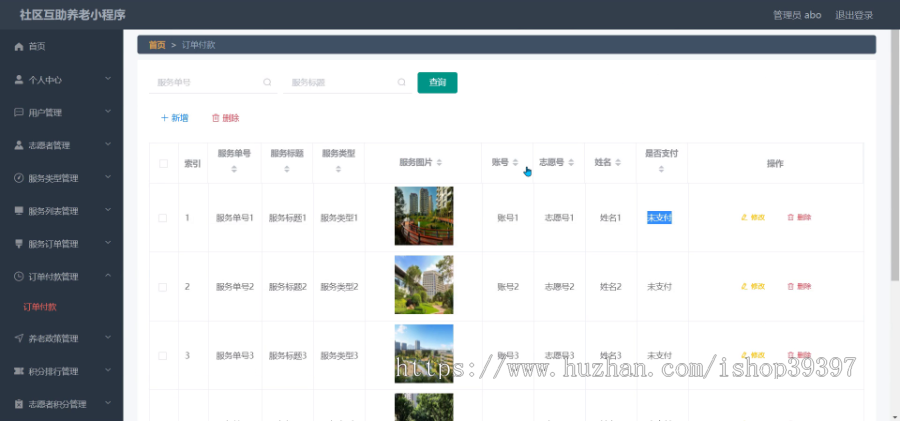Open the service image thumbnail in row 1

point(424,216)
